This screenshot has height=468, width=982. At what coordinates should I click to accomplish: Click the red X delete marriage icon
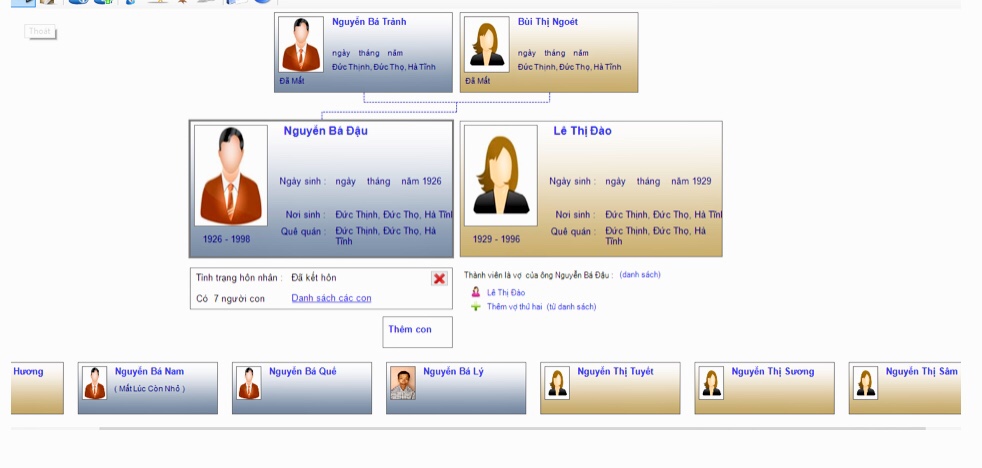[x=439, y=279]
